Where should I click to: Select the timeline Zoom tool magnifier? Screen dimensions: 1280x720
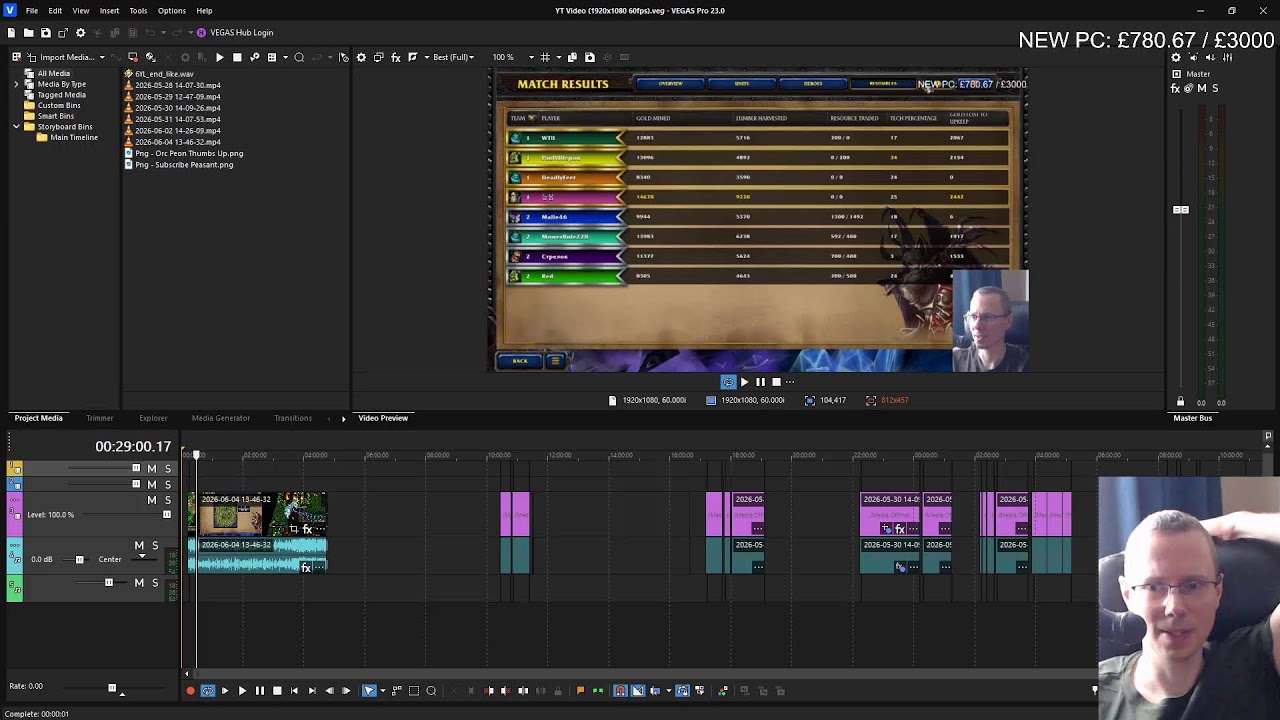(431, 691)
